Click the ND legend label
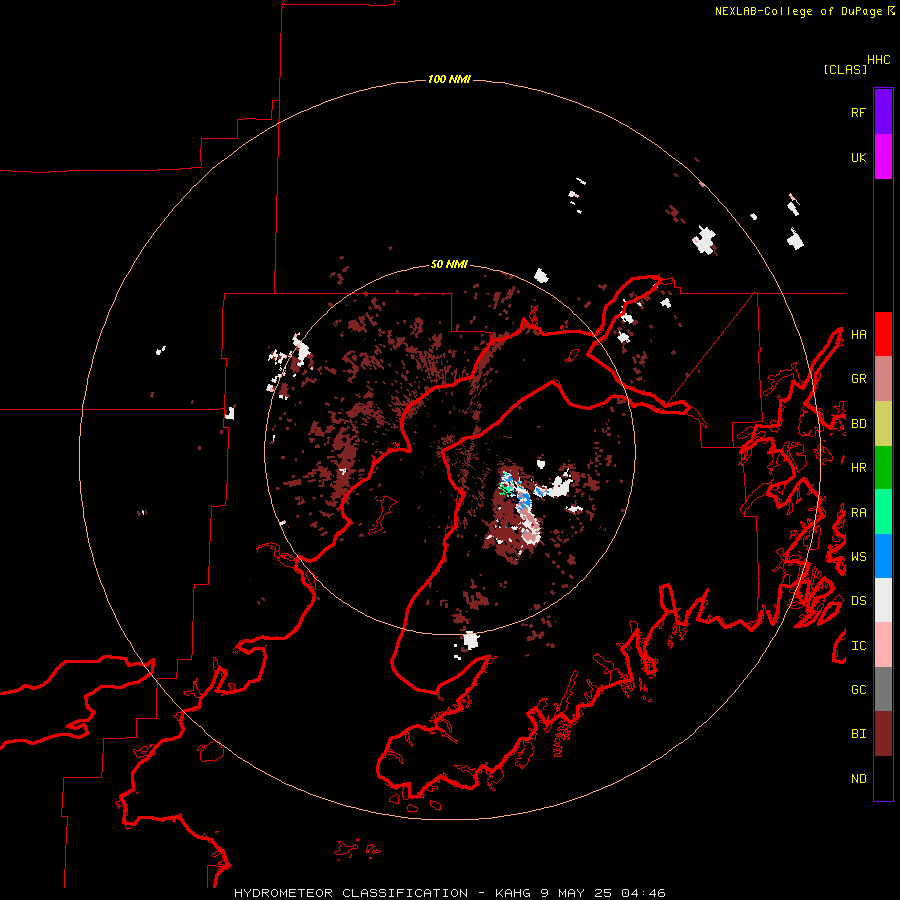 point(858,779)
